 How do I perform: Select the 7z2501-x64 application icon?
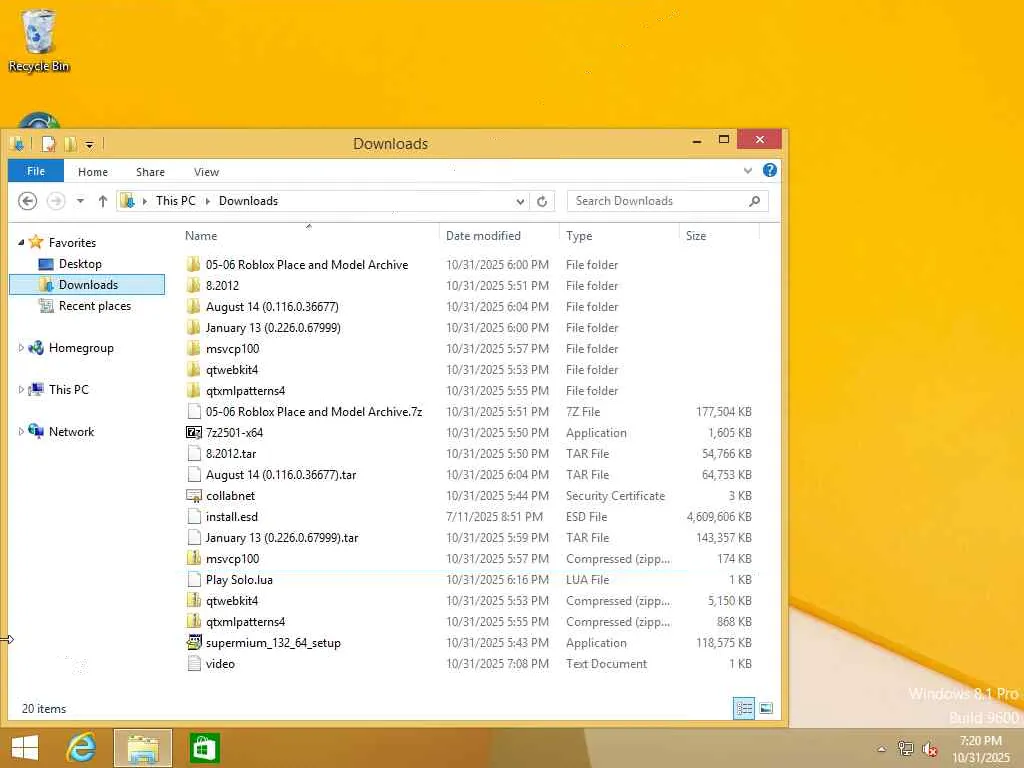point(193,432)
